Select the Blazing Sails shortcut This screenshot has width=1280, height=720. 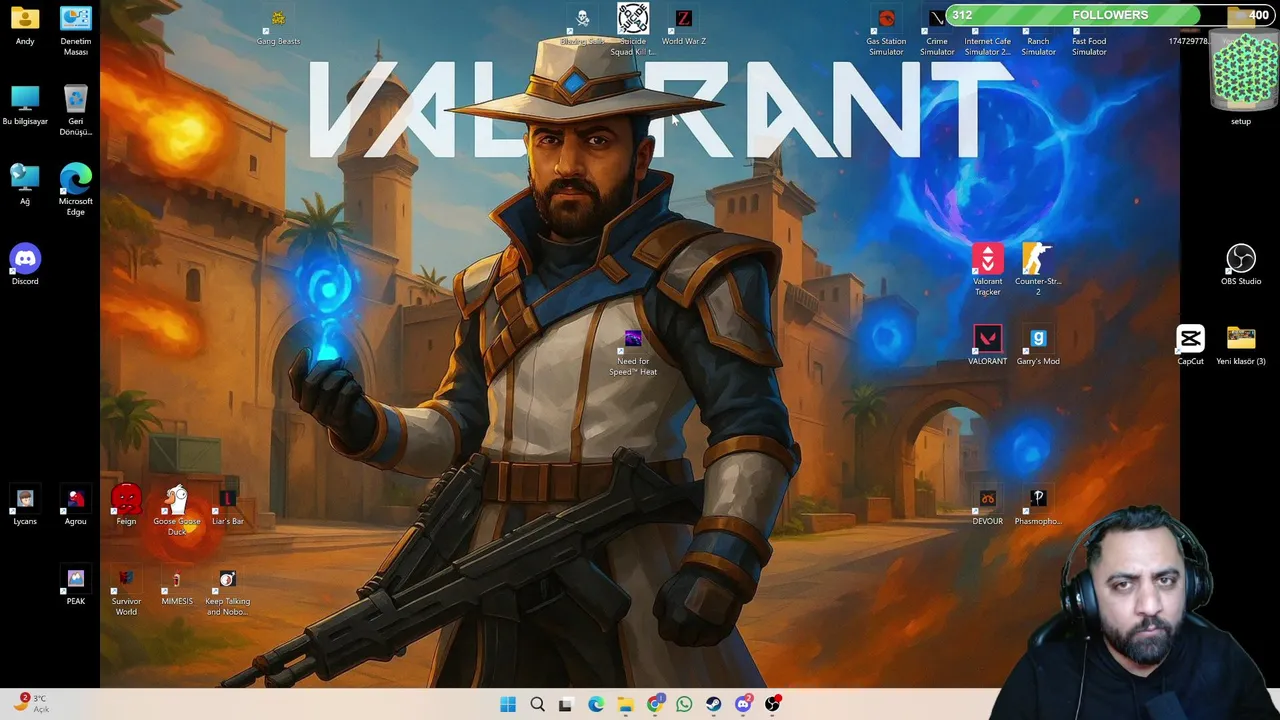click(582, 27)
